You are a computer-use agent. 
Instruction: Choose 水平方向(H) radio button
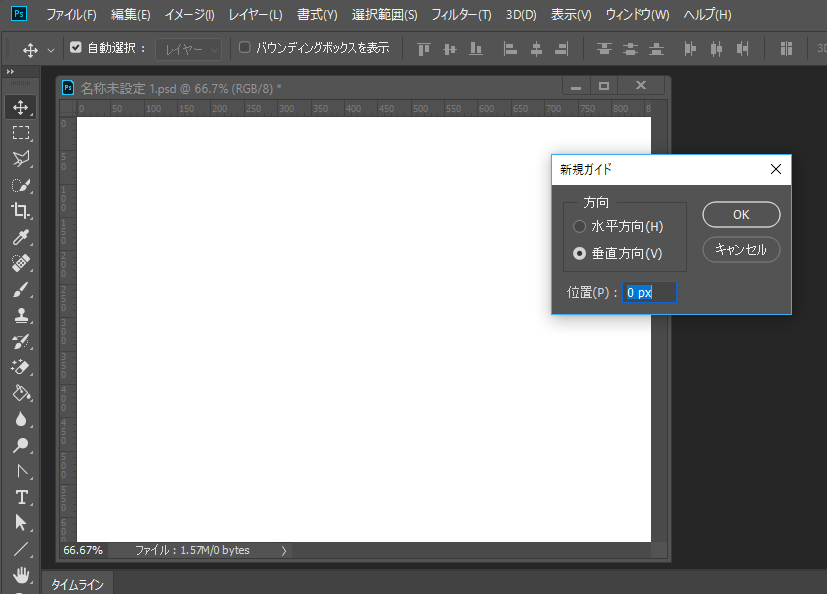pyautogui.click(x=579, y=226)
